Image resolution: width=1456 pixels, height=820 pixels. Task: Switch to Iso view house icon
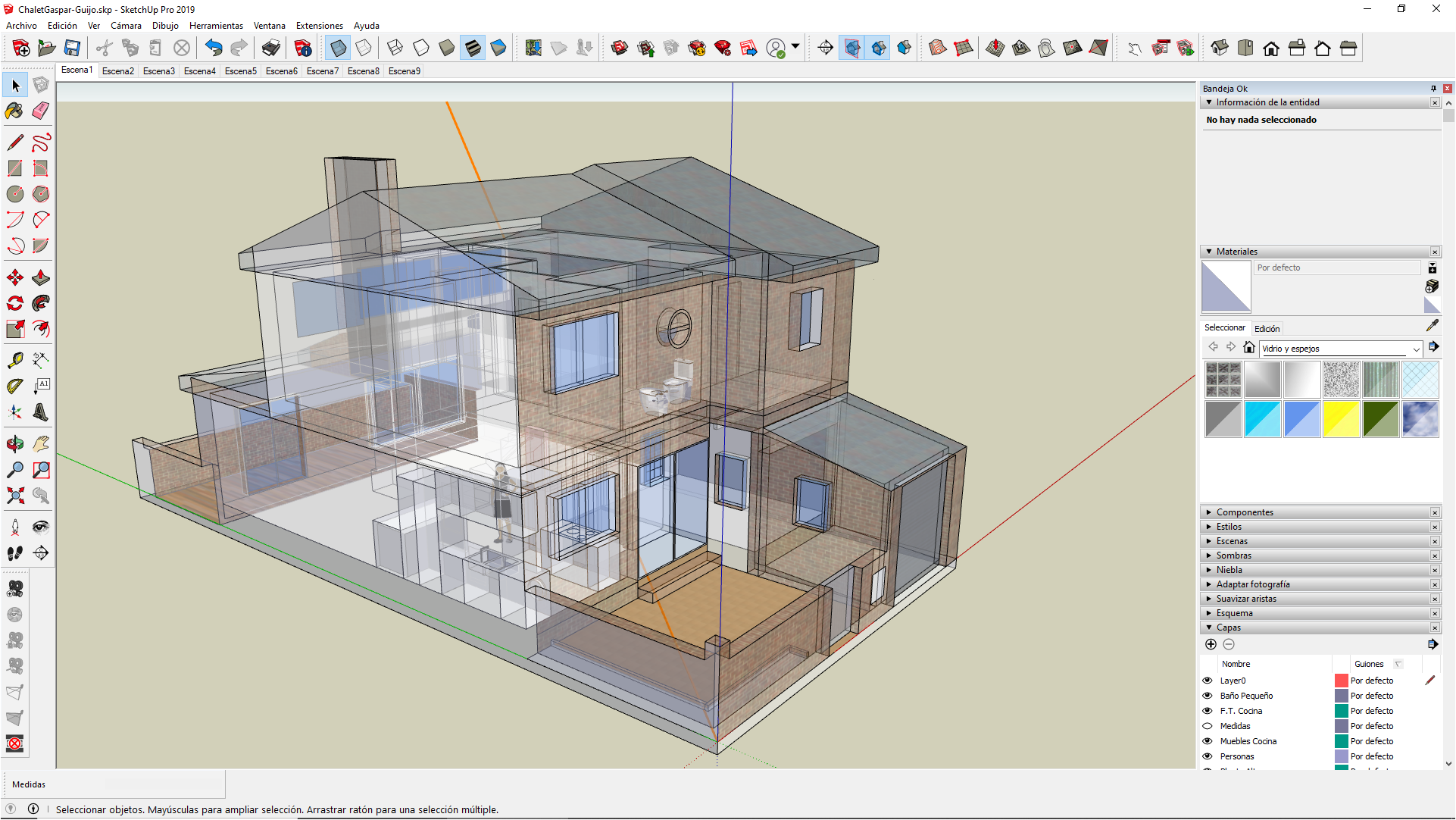[x=1220, y=49]
